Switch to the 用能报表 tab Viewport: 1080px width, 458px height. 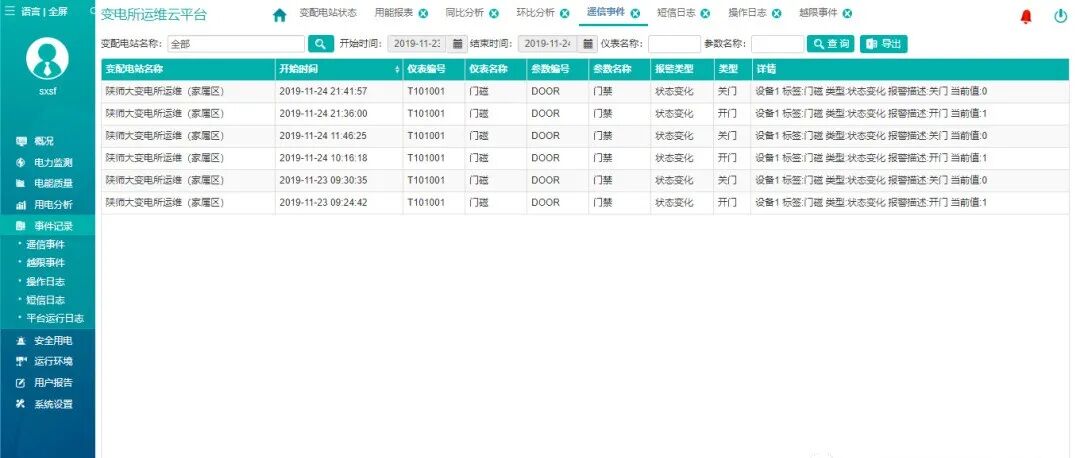coord(394,13)
